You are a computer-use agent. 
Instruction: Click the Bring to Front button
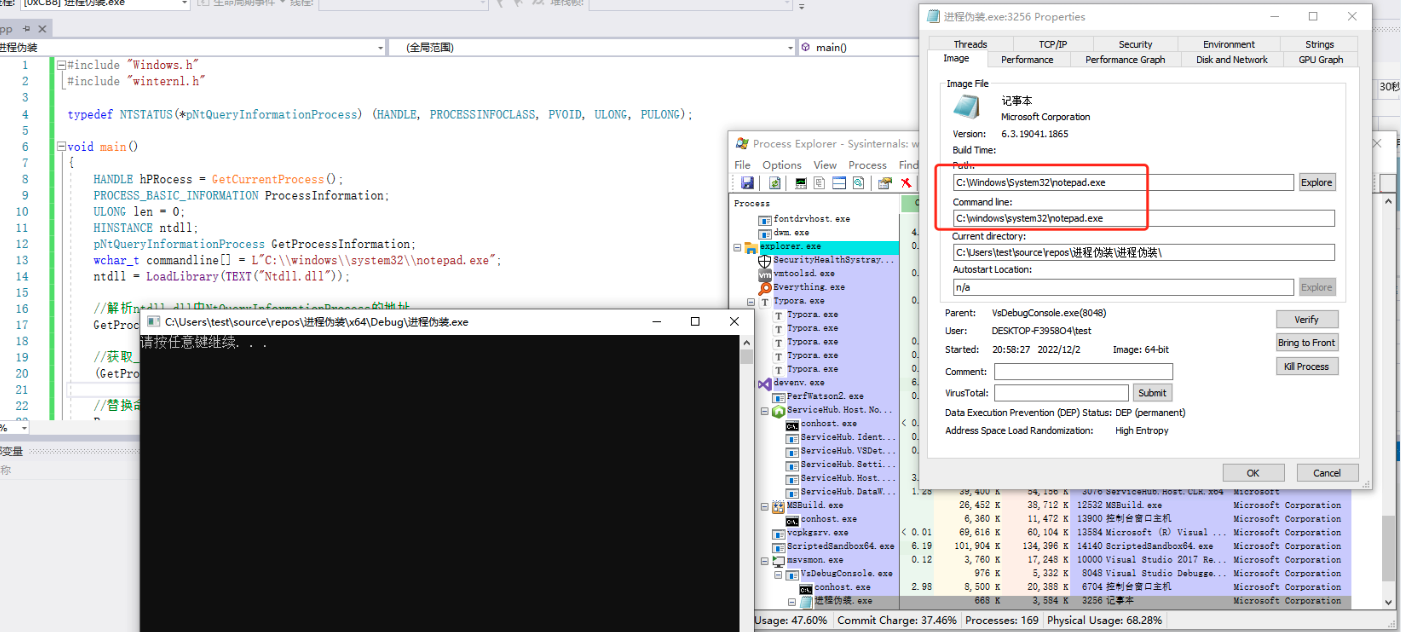[x=1306, y=342]
